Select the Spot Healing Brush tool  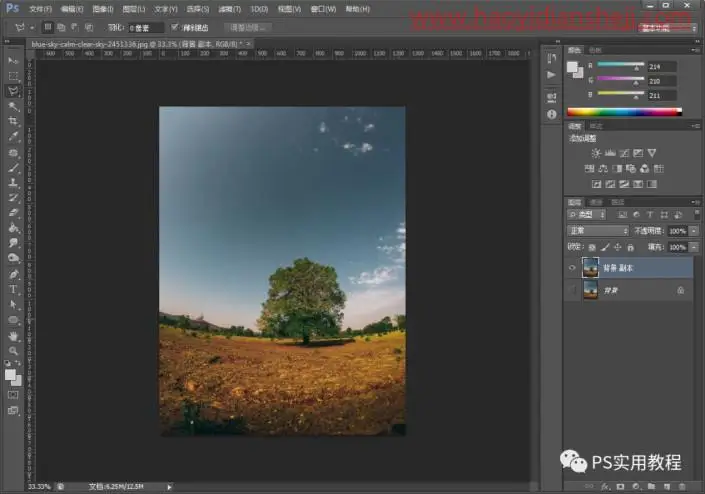tap(13, 153)
